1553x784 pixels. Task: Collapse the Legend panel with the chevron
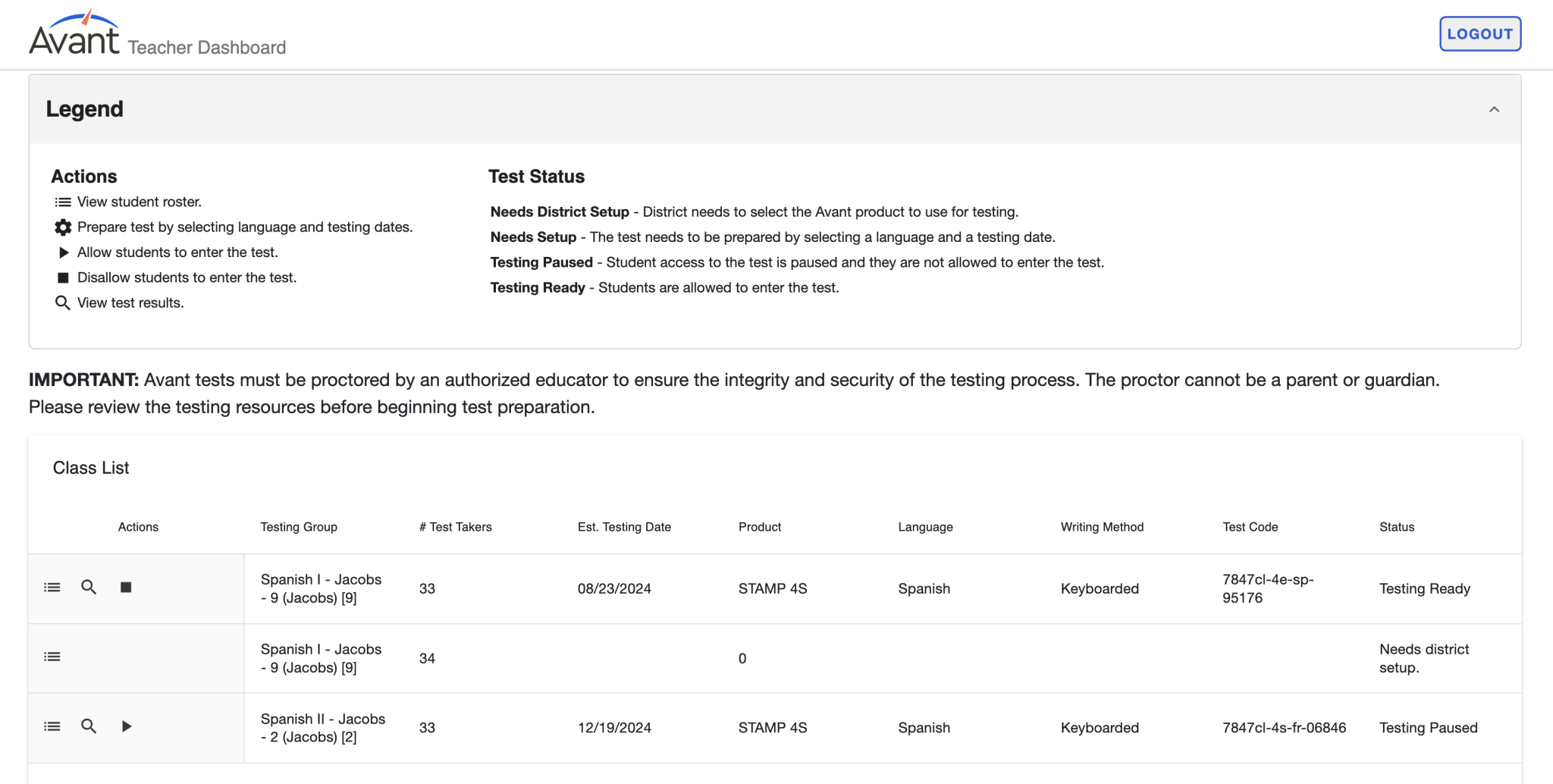pyautogui.click(x=1494, y=109)
